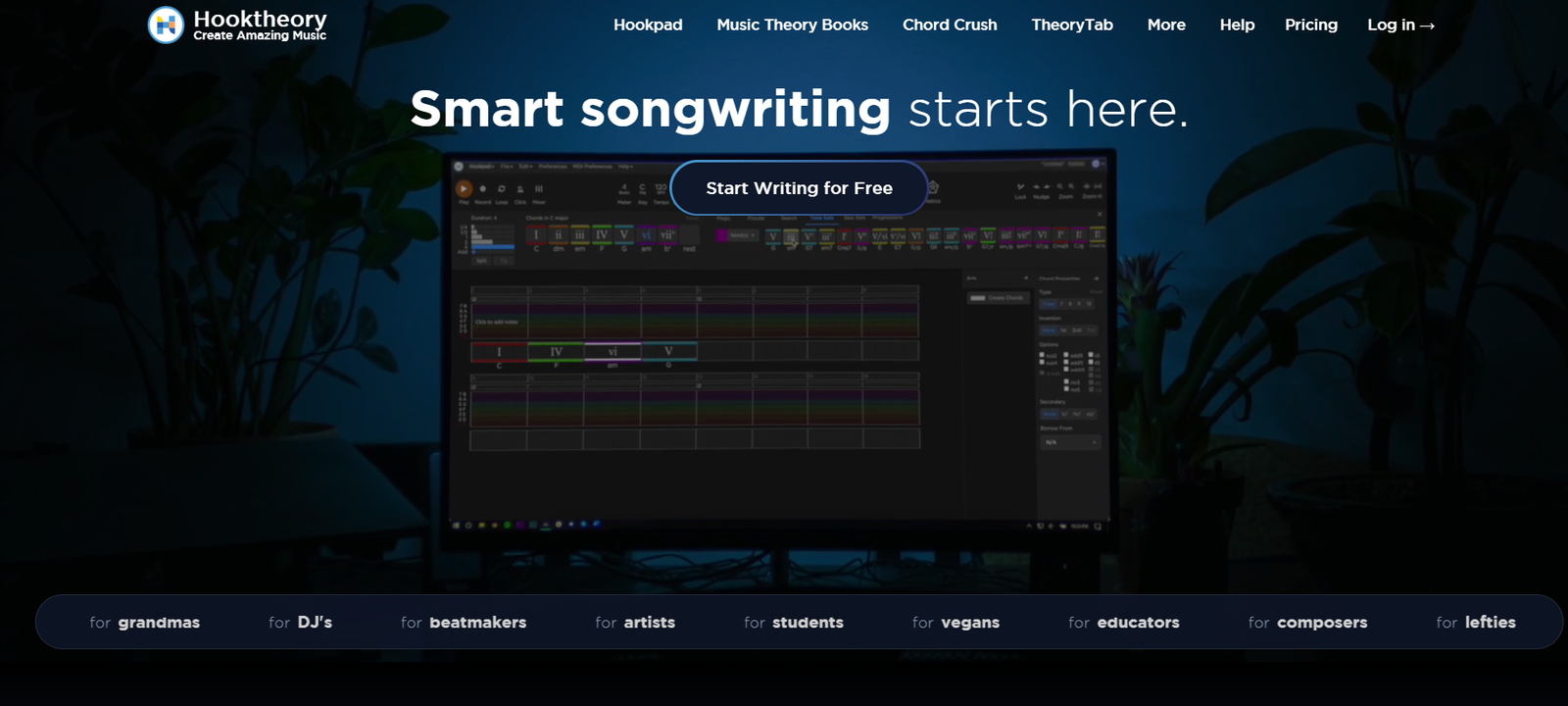Select the 'for artists' option
Viewport: 1568px width, 706px height.
(x=635, y=623)
